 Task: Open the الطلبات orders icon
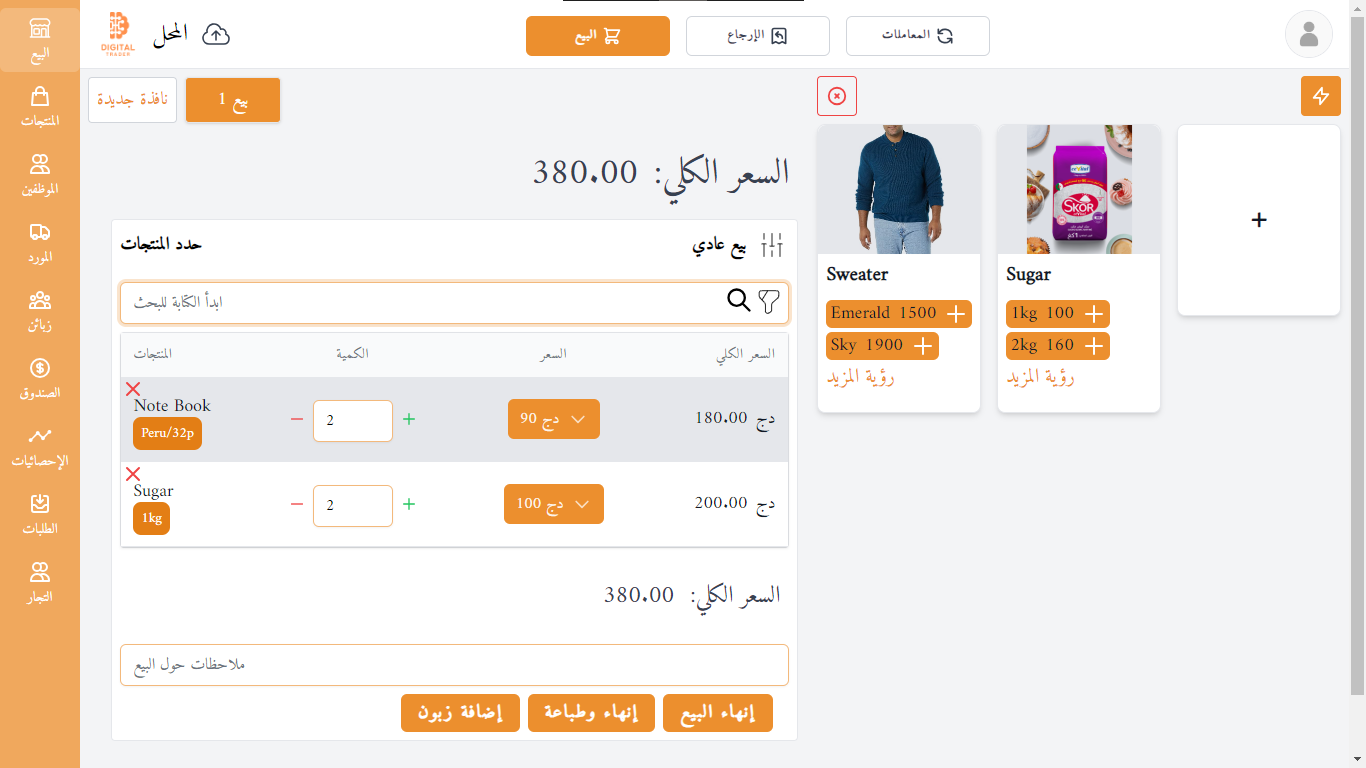[40, 513]
